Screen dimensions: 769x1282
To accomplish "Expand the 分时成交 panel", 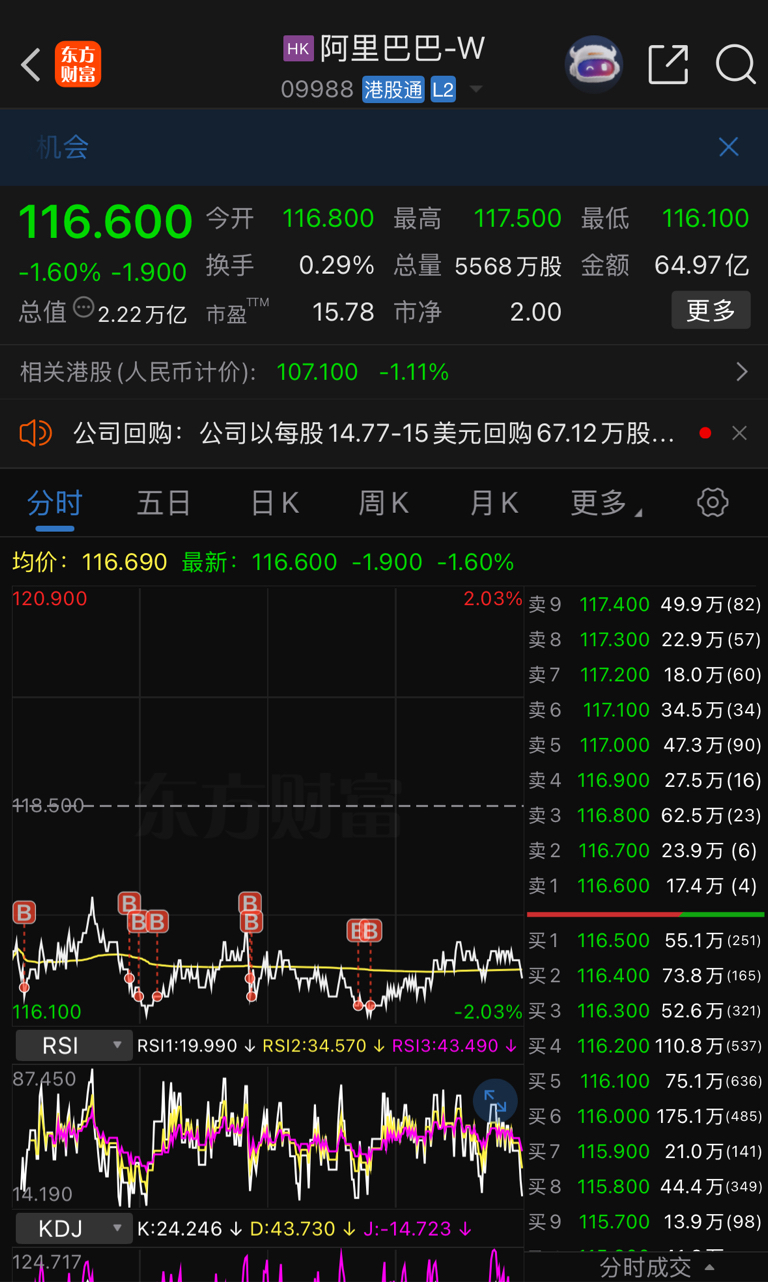I will coord(656,1267).
